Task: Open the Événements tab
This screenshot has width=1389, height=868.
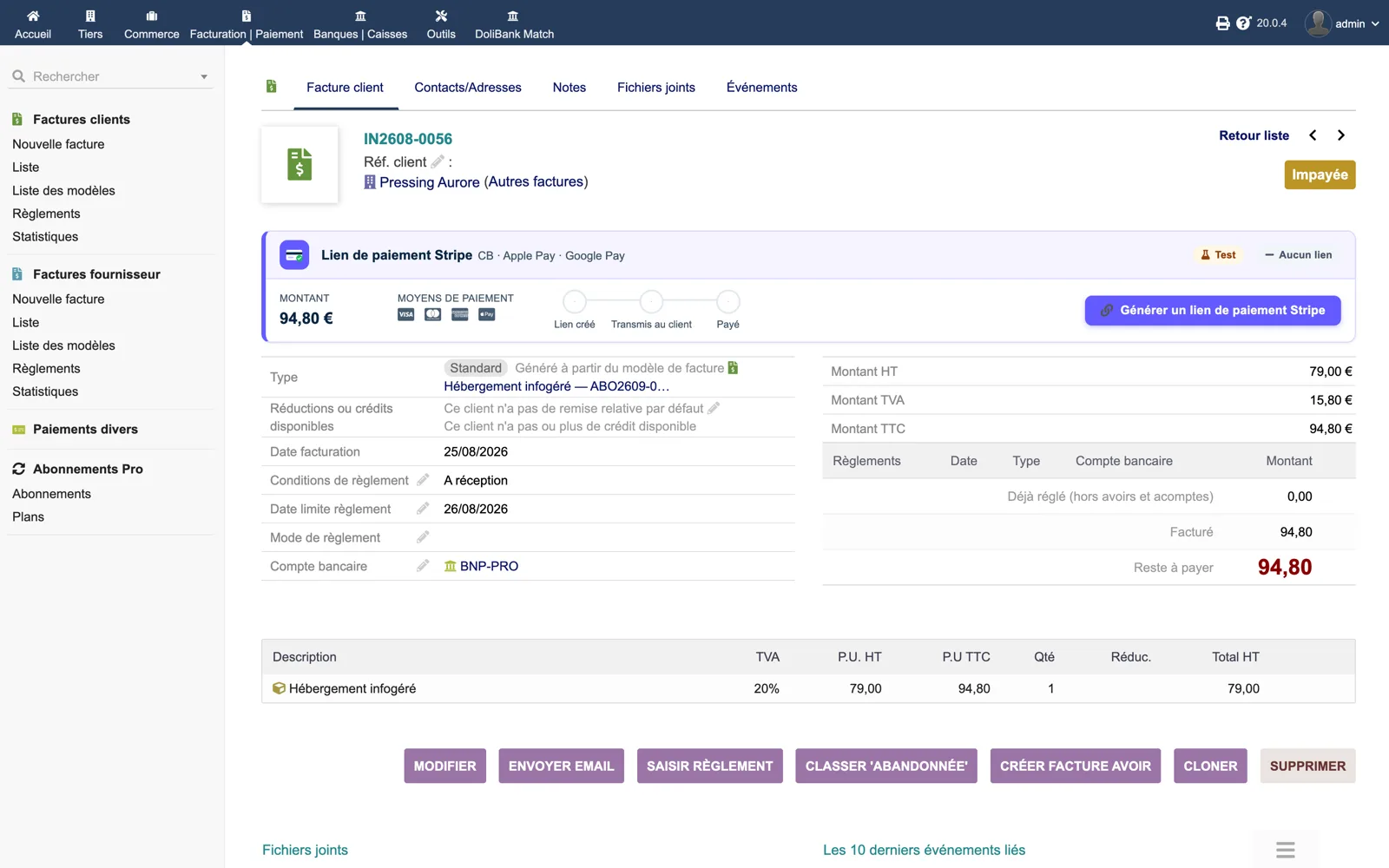Action: (x=762, y=88)
